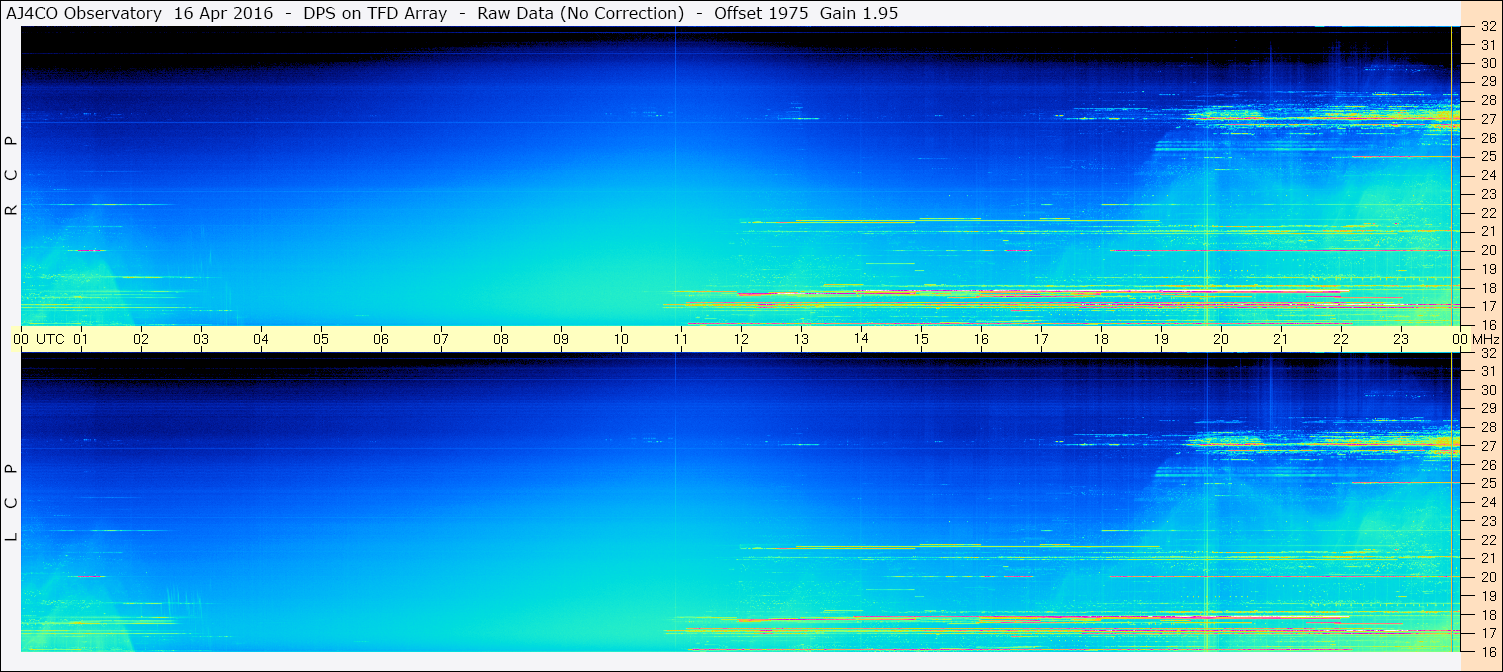
Task: Click the 30 MHz label of RCP panel
Action: 1488,63
